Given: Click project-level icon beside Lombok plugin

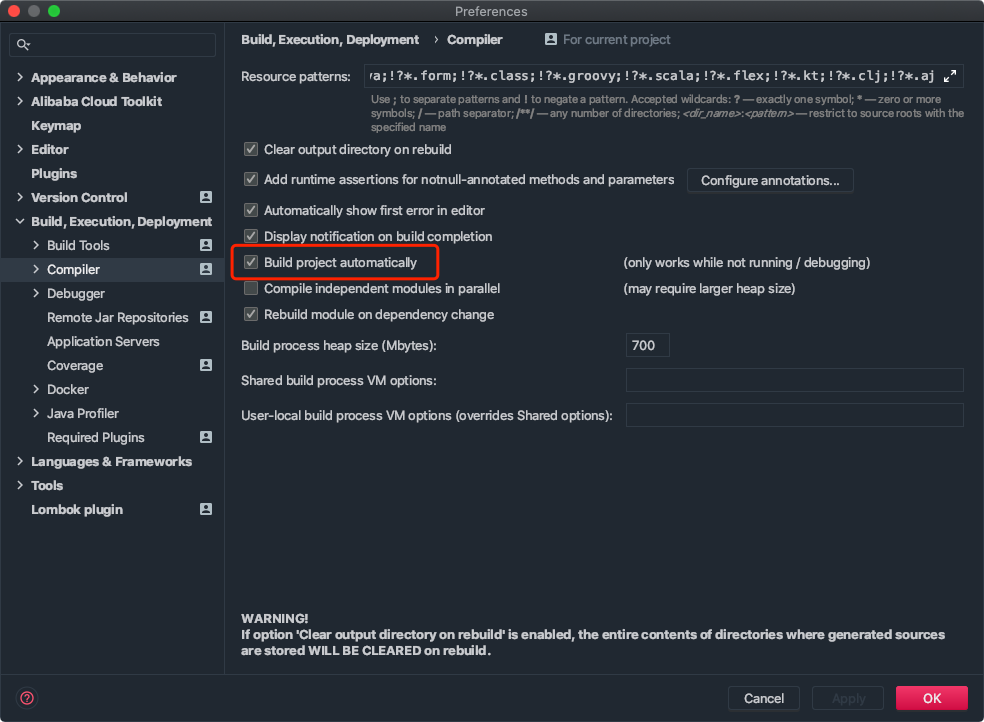Looking at the screenshot, I should (x=206, y=509).
